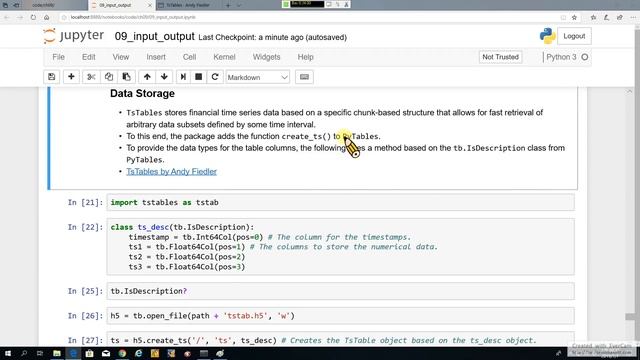Open the Widgets menu
Viewport: 640px width, 360px height.
tap(266, 57)
